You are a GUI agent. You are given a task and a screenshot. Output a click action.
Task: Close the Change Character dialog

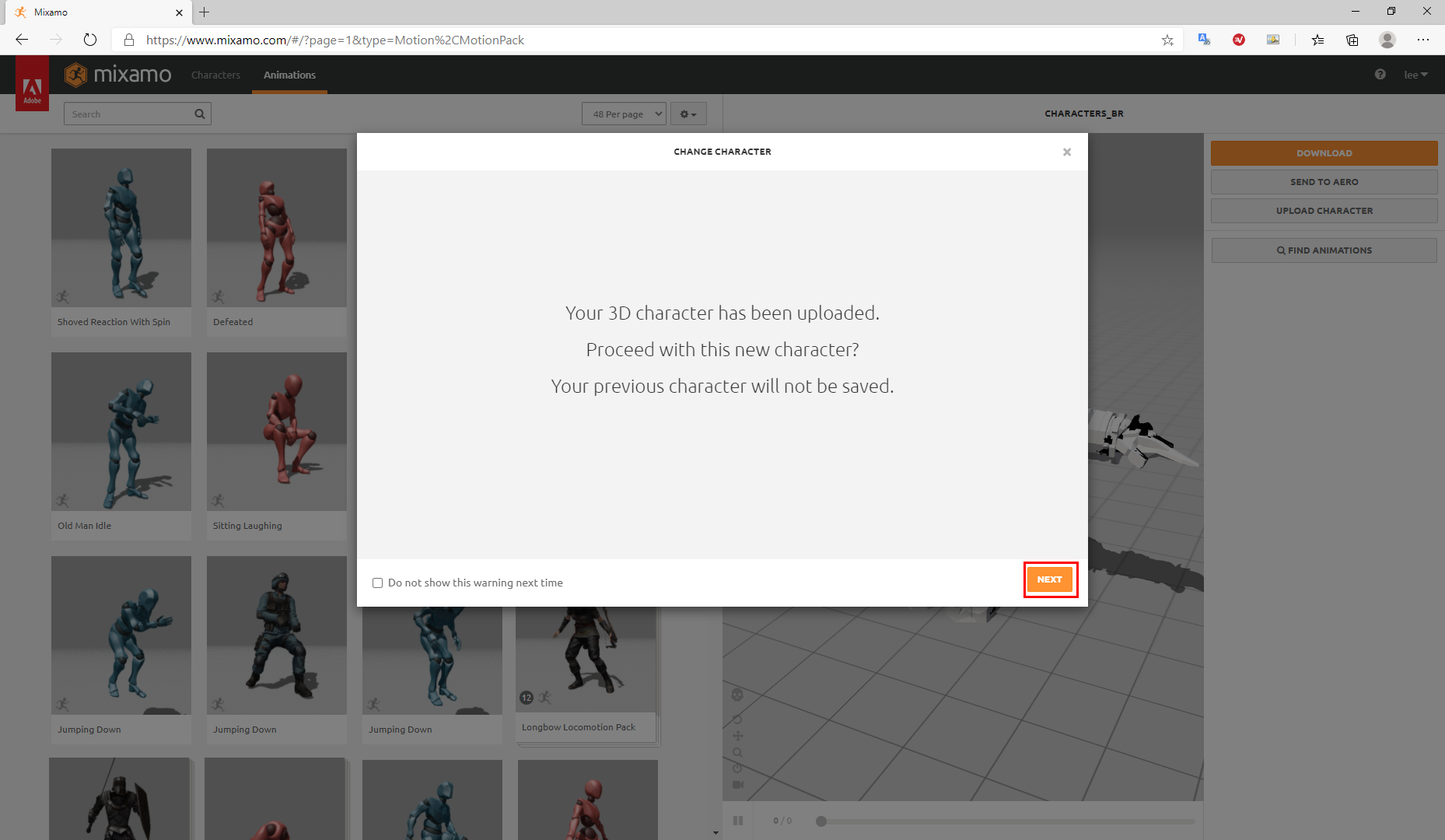point(1067,152)
